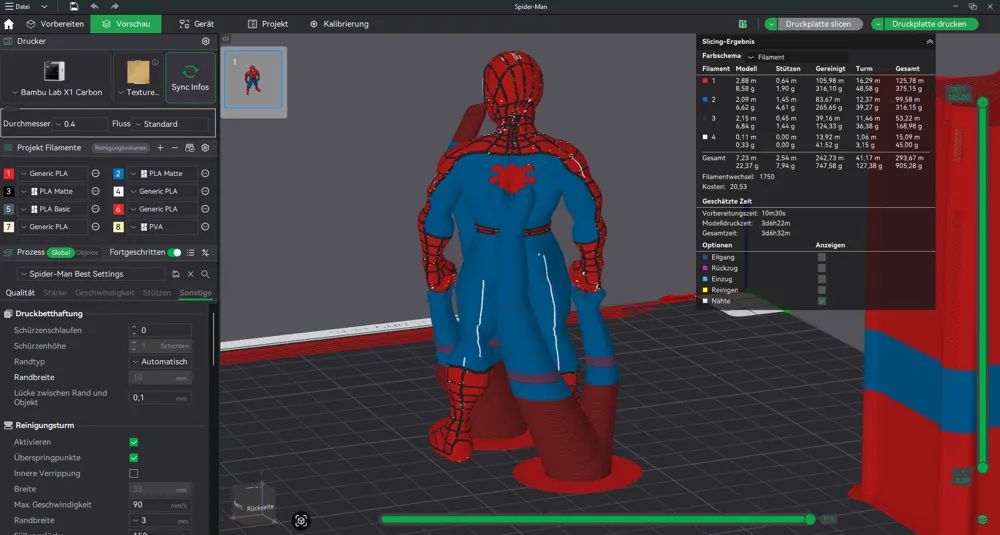The width and height of the screenshot is (1000, 535).
Task: Click the Druckplatte slicen button
Action: (820, 24)
